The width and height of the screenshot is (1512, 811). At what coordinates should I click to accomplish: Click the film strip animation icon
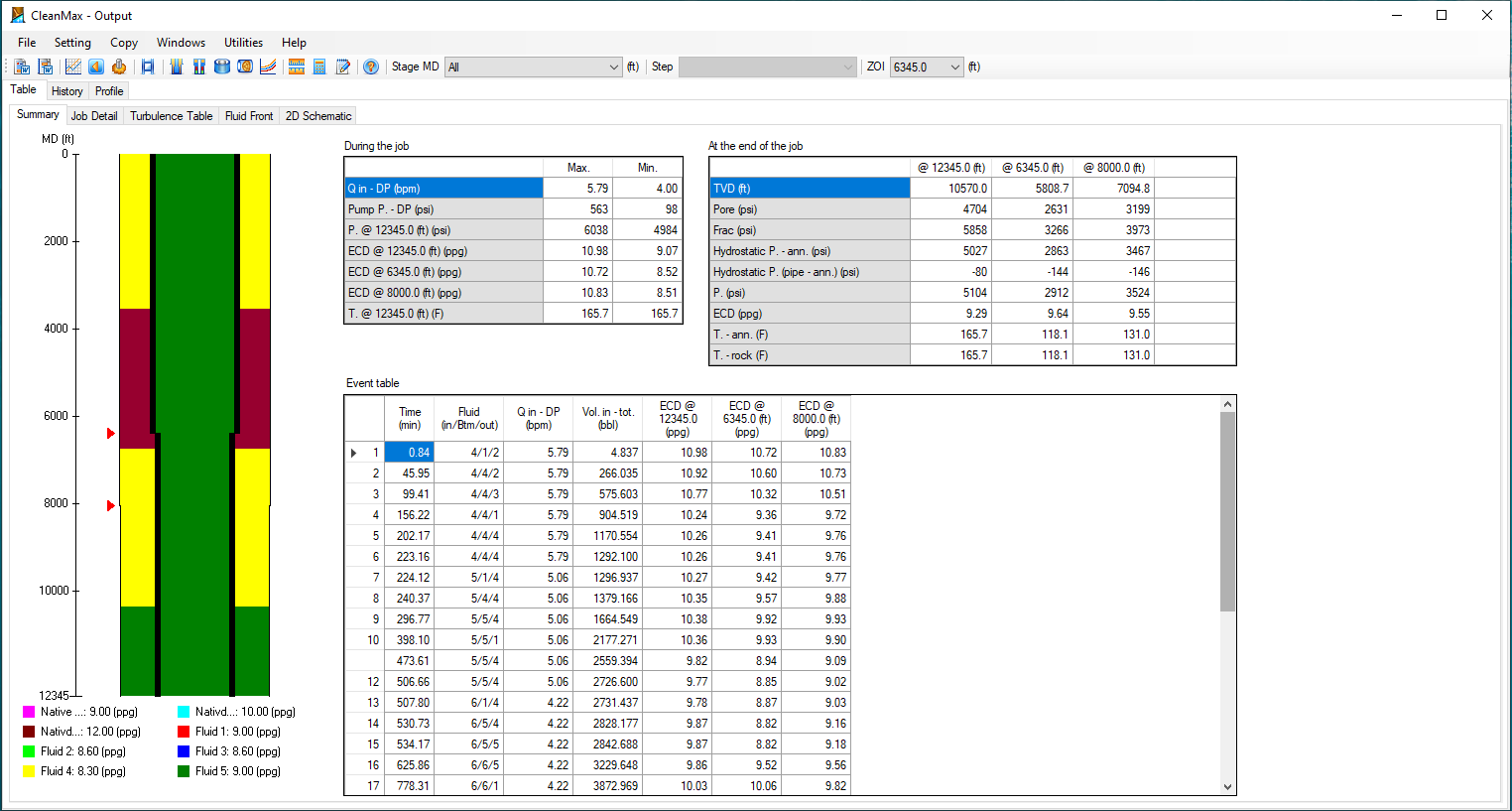point(148,67)
